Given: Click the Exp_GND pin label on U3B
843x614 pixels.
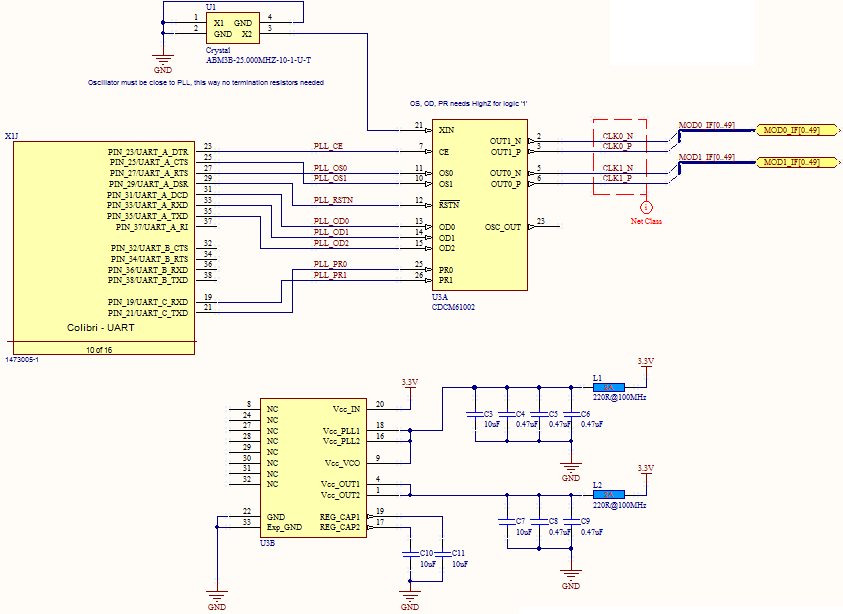Looking at the screenshot, I should [284, 527].
